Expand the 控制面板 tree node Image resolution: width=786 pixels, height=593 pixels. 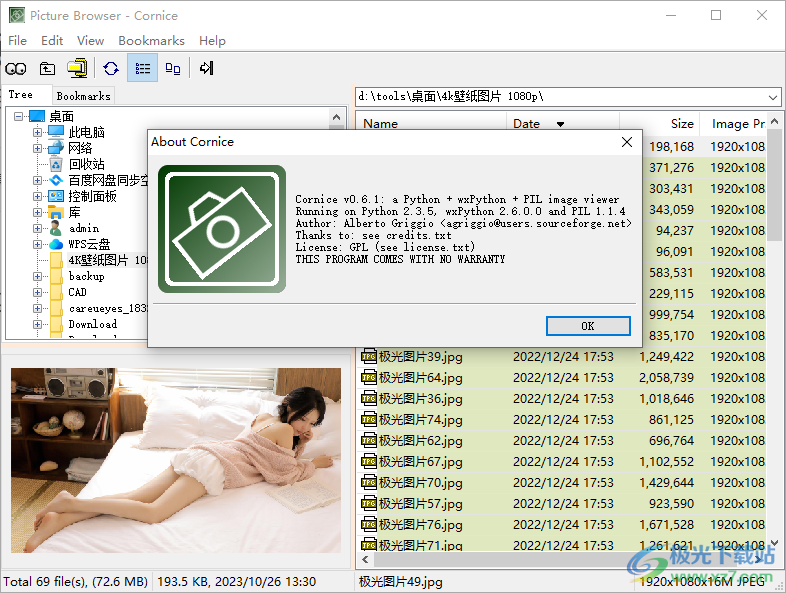tap(38, 196)
